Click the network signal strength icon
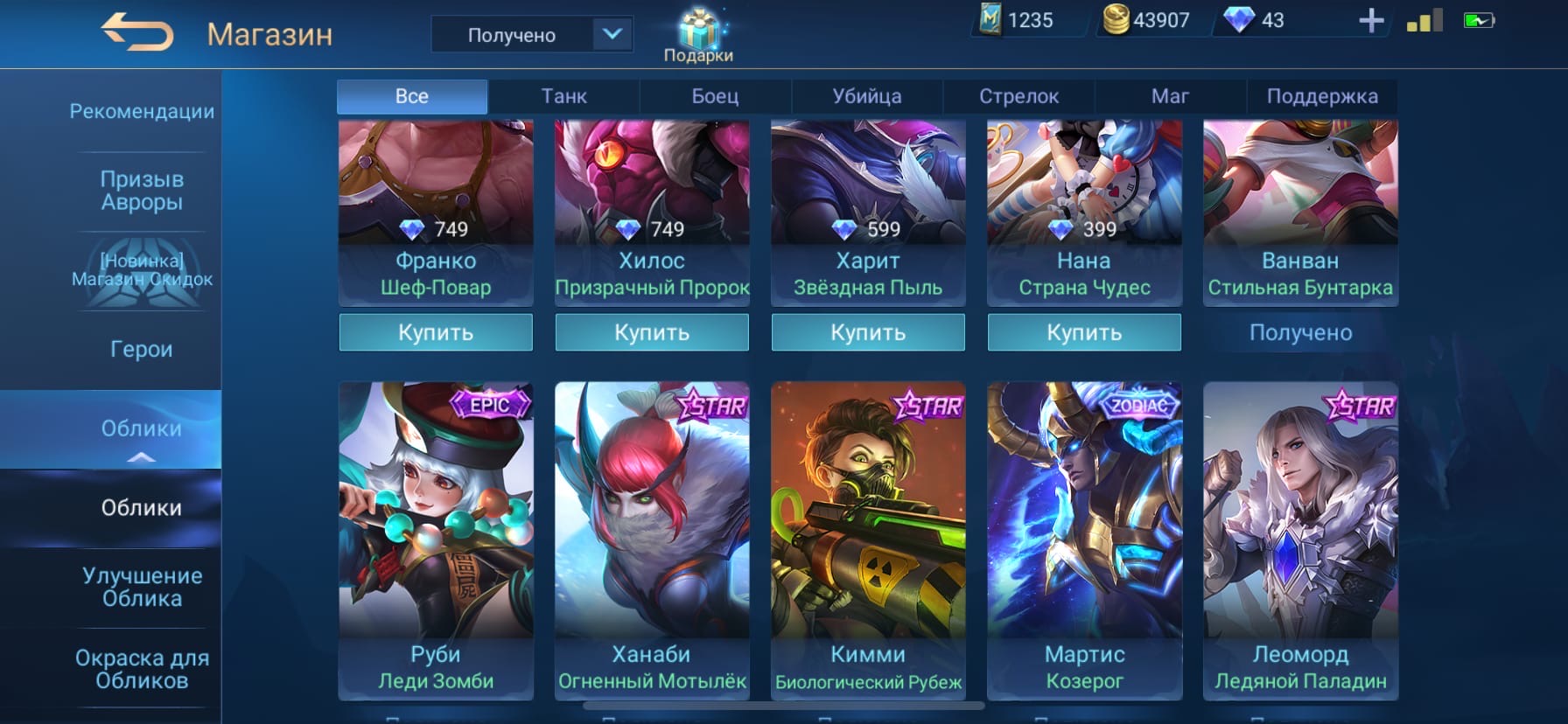The width and height of the screenshot is (1568, 724). click(1424, 20)
